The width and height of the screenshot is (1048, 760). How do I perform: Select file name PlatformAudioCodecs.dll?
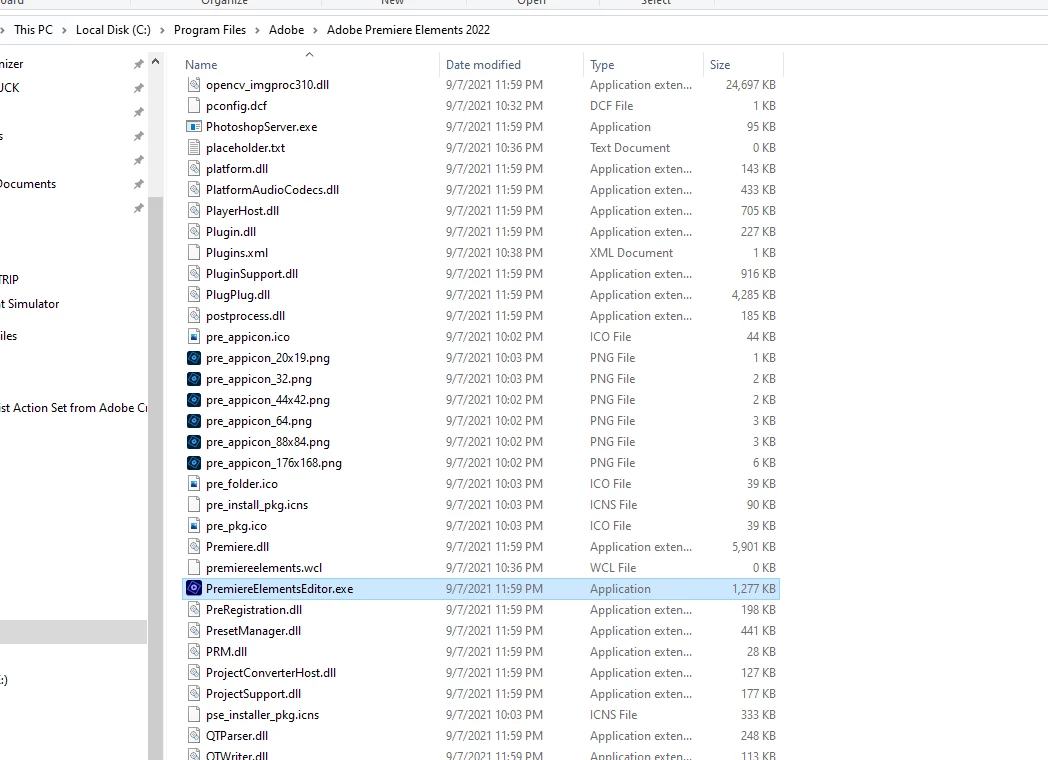tap(272, 190)
